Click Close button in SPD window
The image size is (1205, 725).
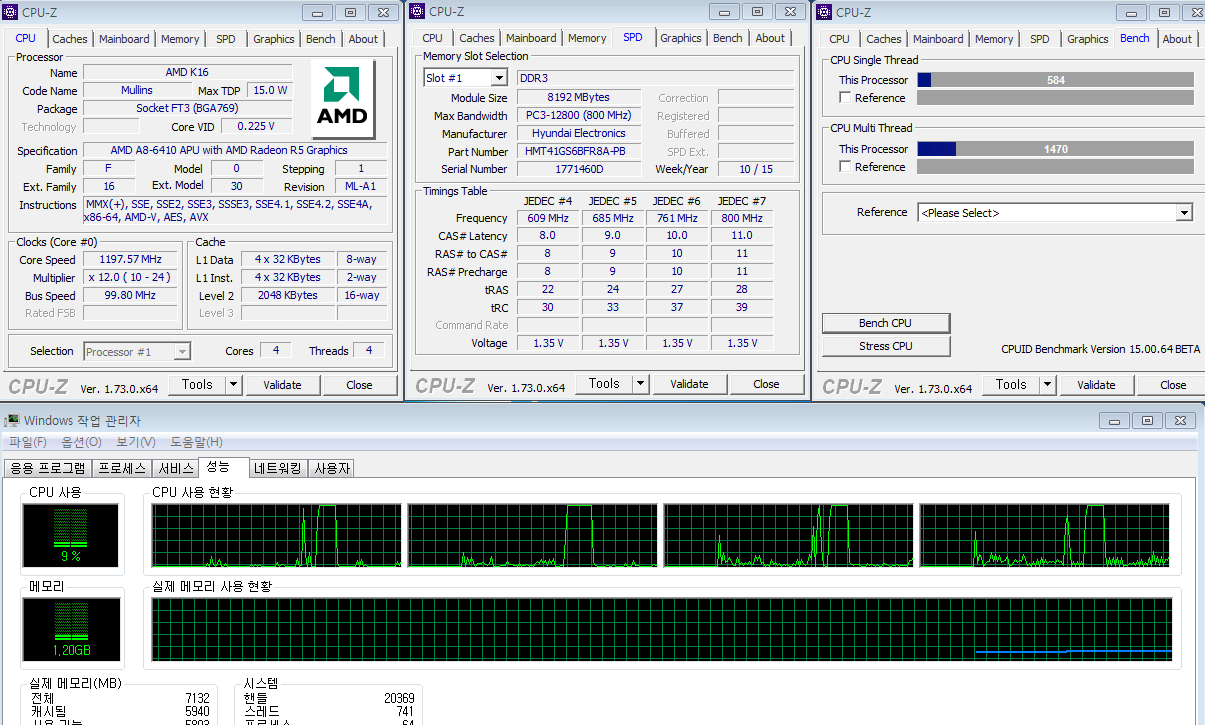[x=766, y=384]
